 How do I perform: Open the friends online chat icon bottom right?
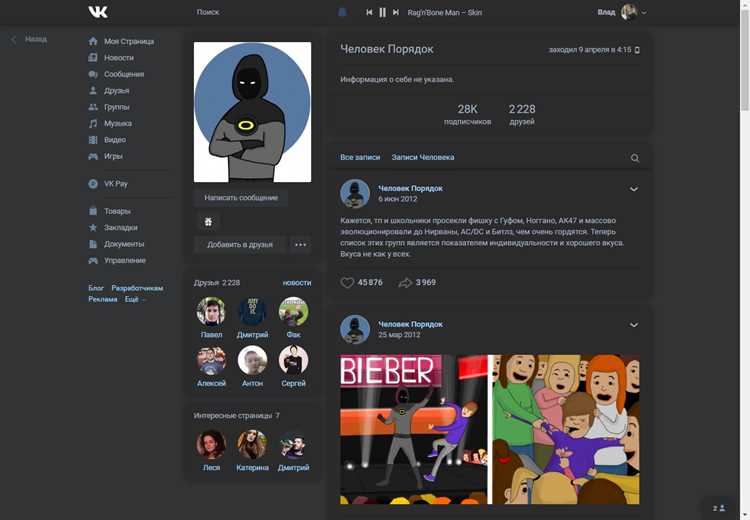click(x=719, y=508)
